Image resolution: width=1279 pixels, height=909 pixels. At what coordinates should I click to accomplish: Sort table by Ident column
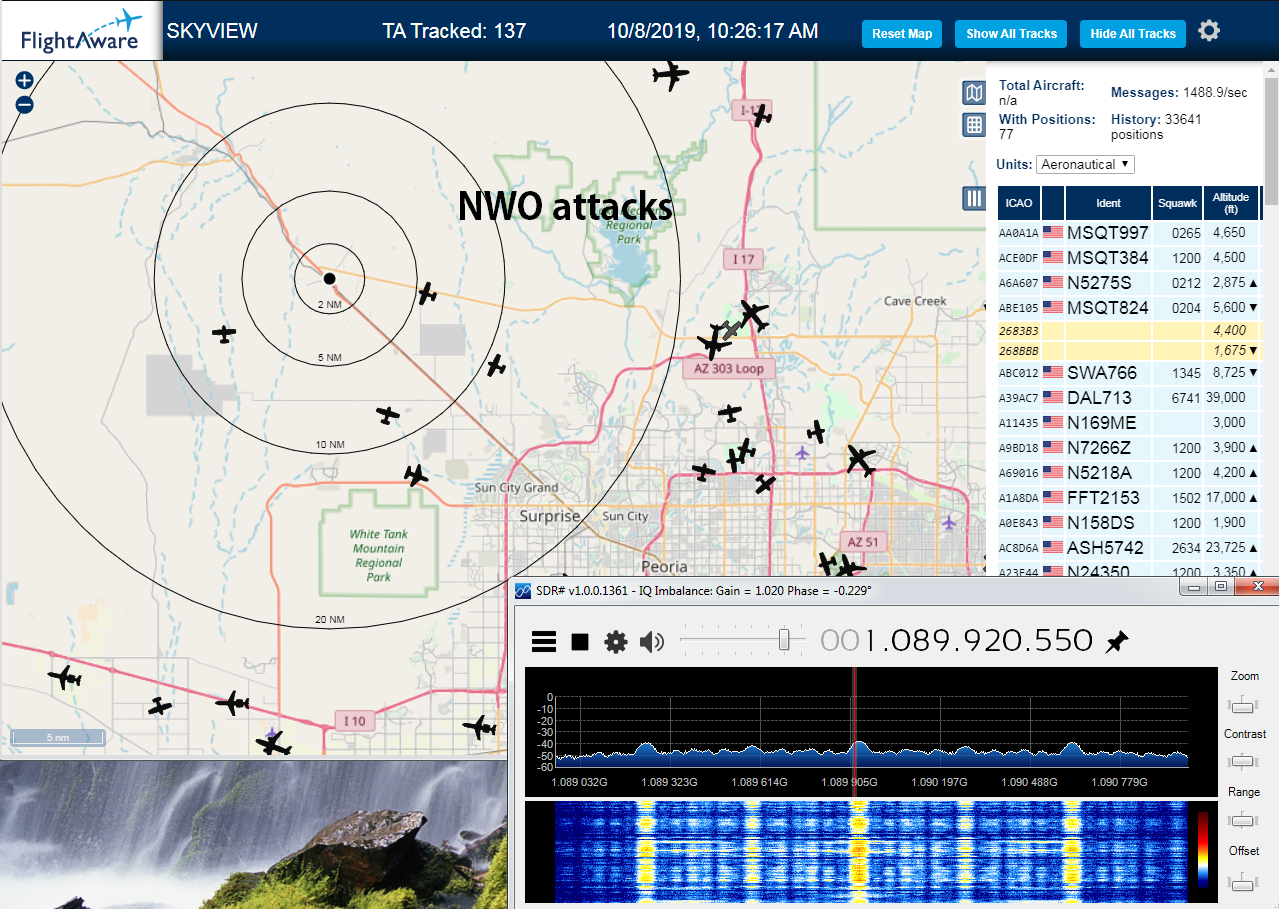coord(1108,203)
